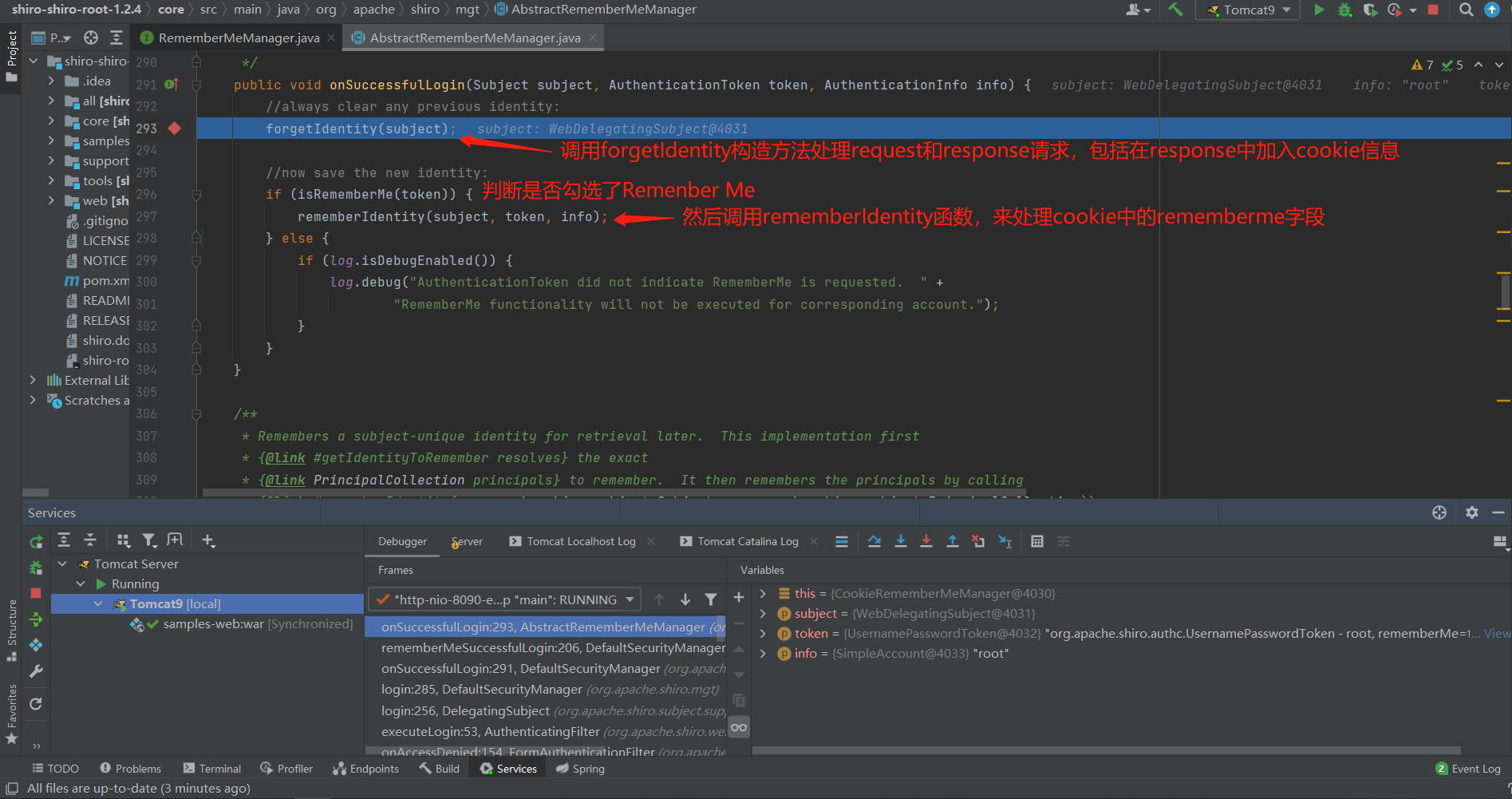Open the Filter icon in Services toolbar
This screenshot has height=799, width=1512.
tap(149, 540)
